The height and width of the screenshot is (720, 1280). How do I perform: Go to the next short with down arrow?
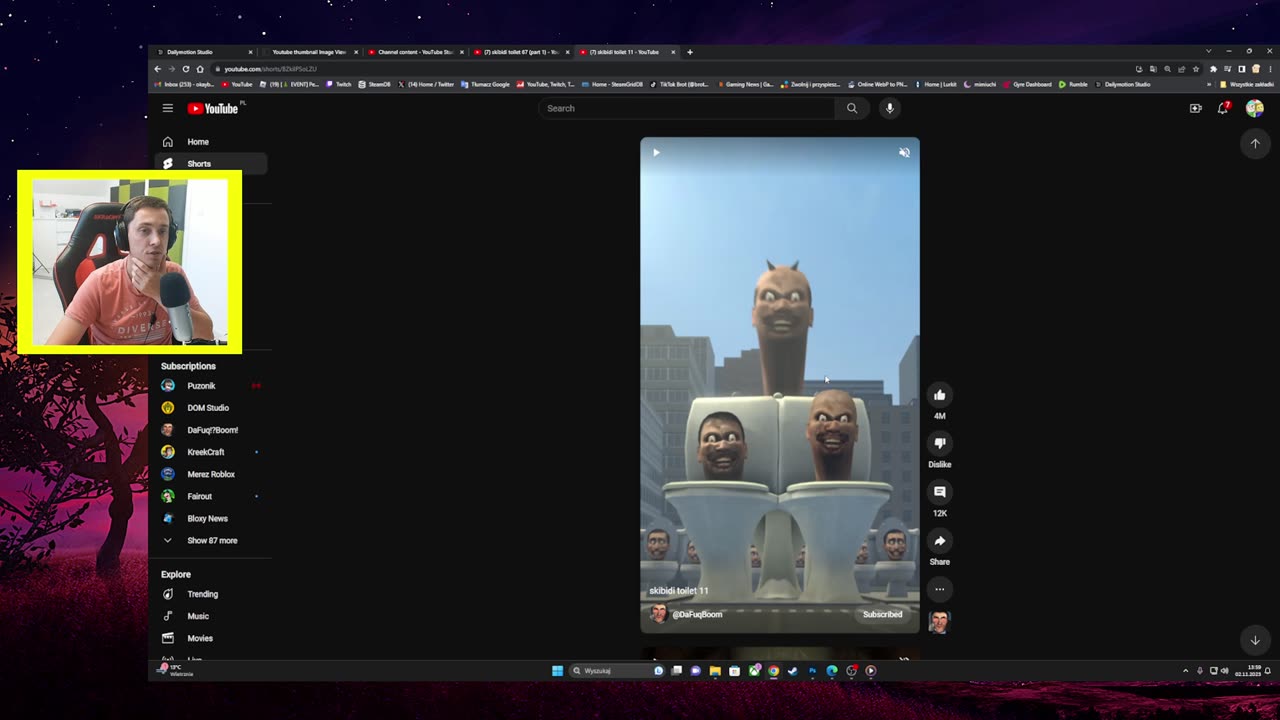pos(1255,640)
